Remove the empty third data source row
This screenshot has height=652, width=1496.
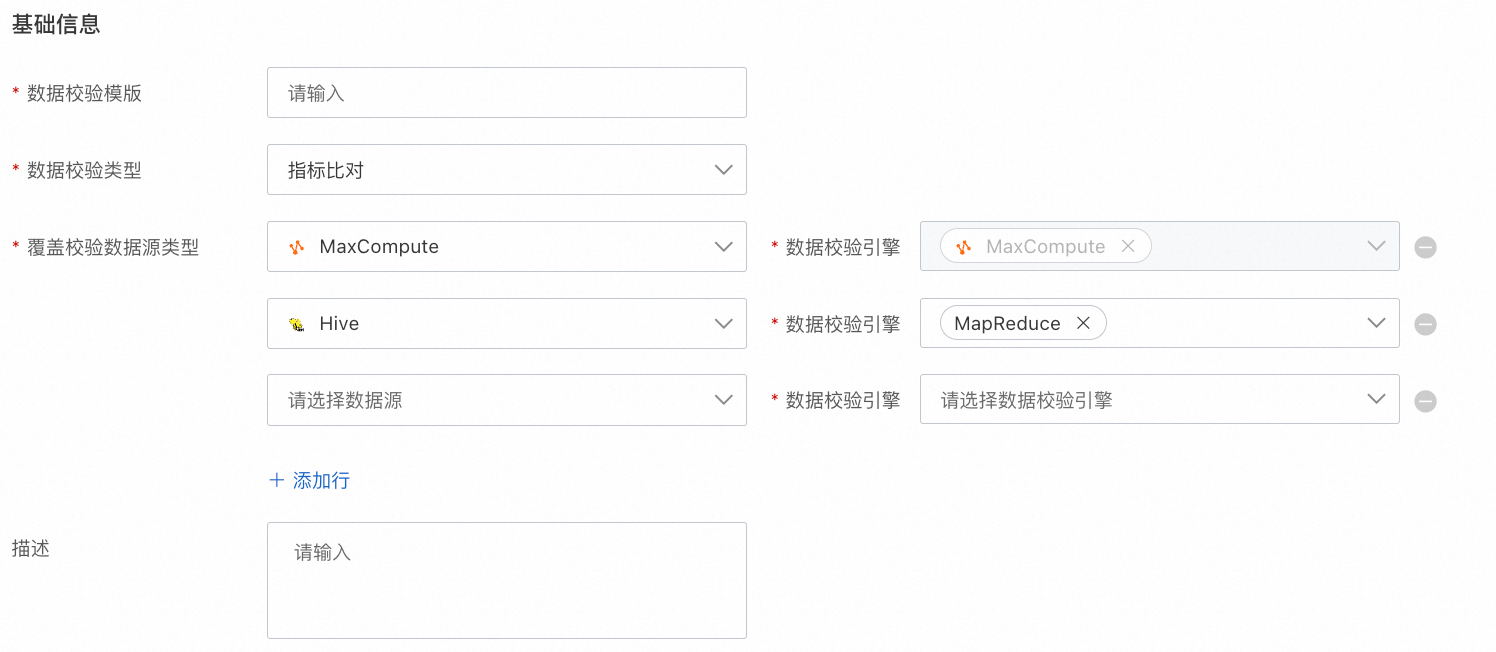(1425, 401)
